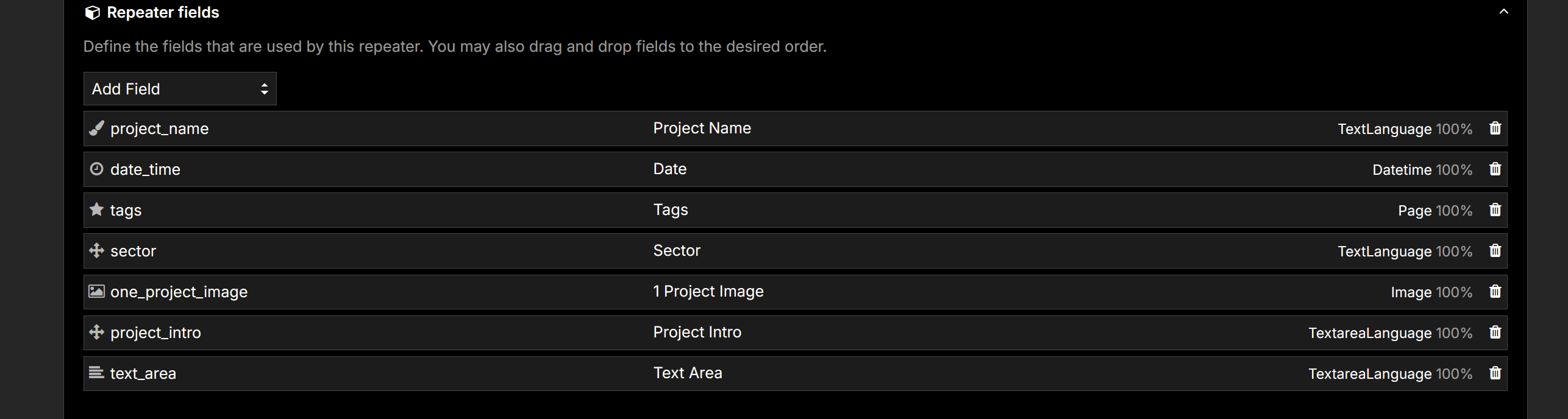Trash the one_project_image field

tap(1495, 292)
